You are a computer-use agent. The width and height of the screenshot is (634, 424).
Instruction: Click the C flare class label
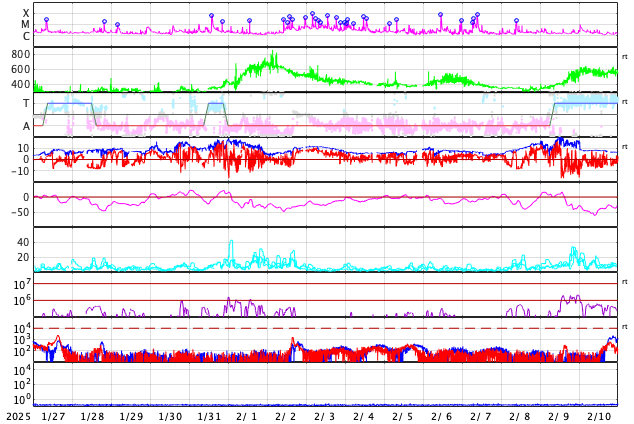tap(26, 36)
